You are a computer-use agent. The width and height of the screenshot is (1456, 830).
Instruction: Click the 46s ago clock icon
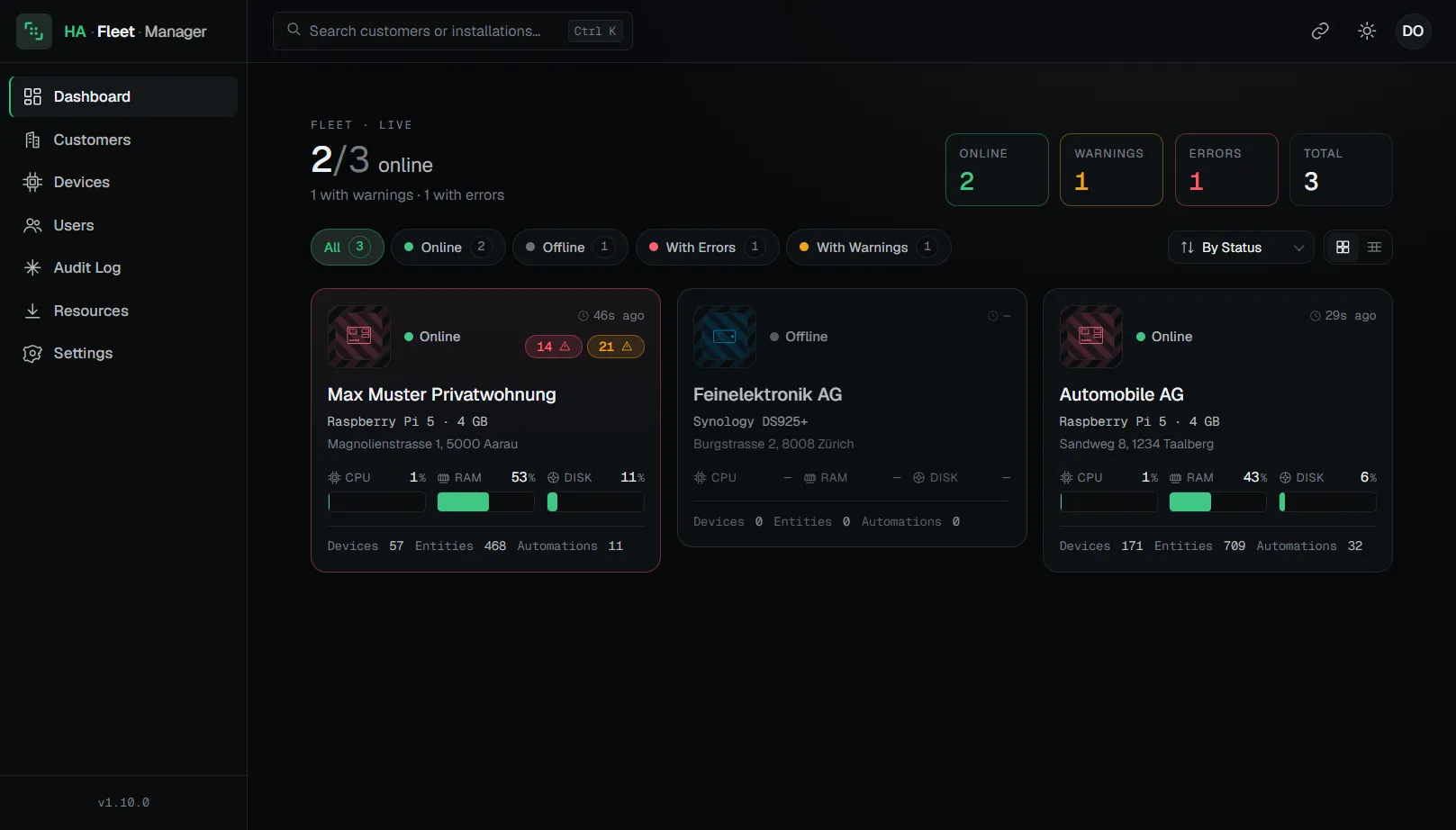click(x=583, y=316)
